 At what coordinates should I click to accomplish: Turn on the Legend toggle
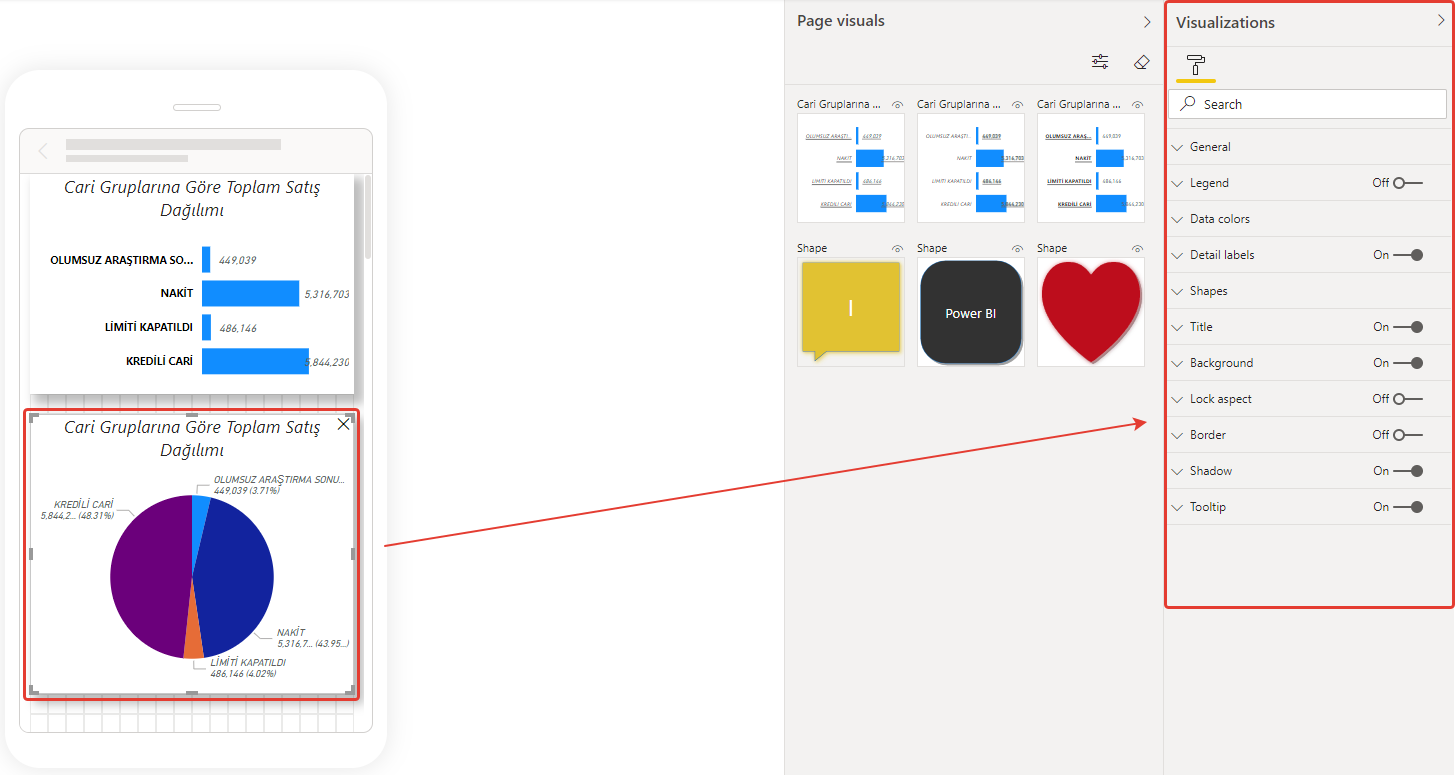[1407, 183]
